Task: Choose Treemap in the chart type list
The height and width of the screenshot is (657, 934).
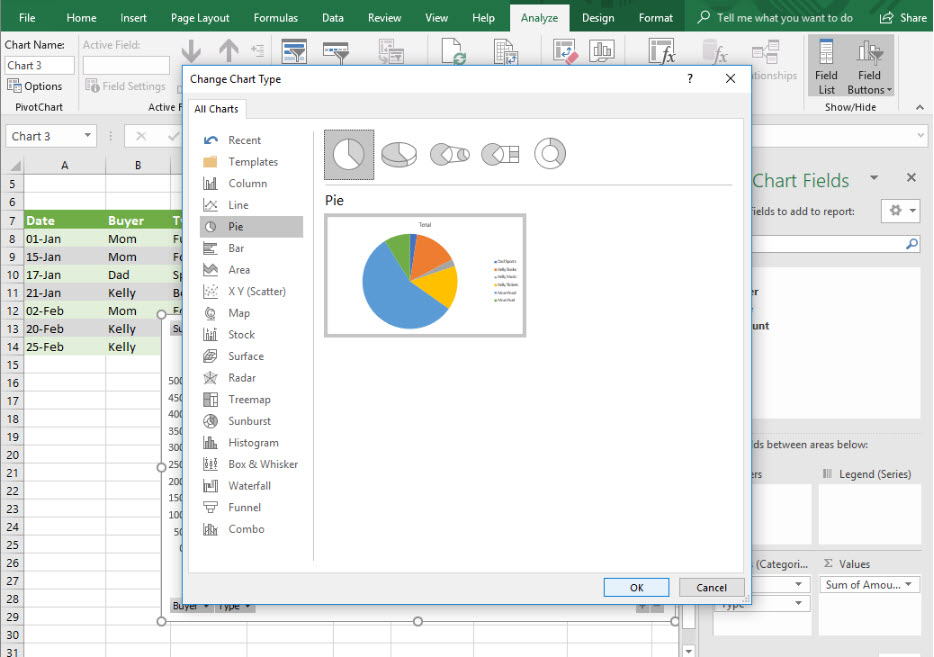Action: click(x=249, y=399)
